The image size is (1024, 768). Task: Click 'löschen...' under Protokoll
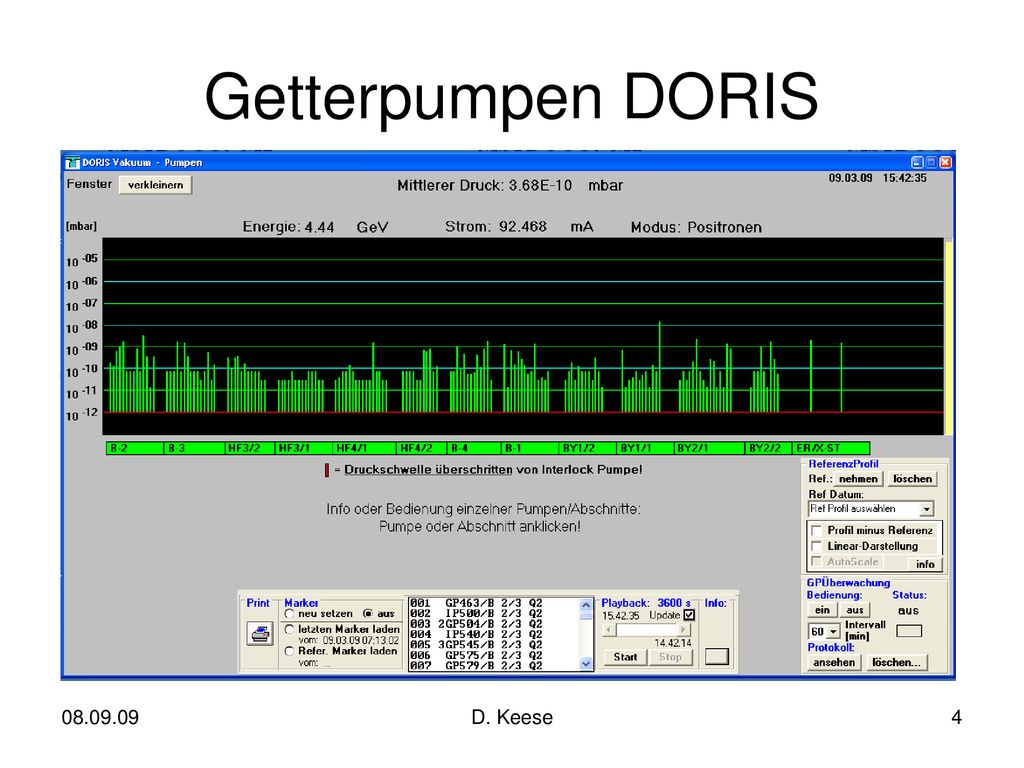point(896,662)
